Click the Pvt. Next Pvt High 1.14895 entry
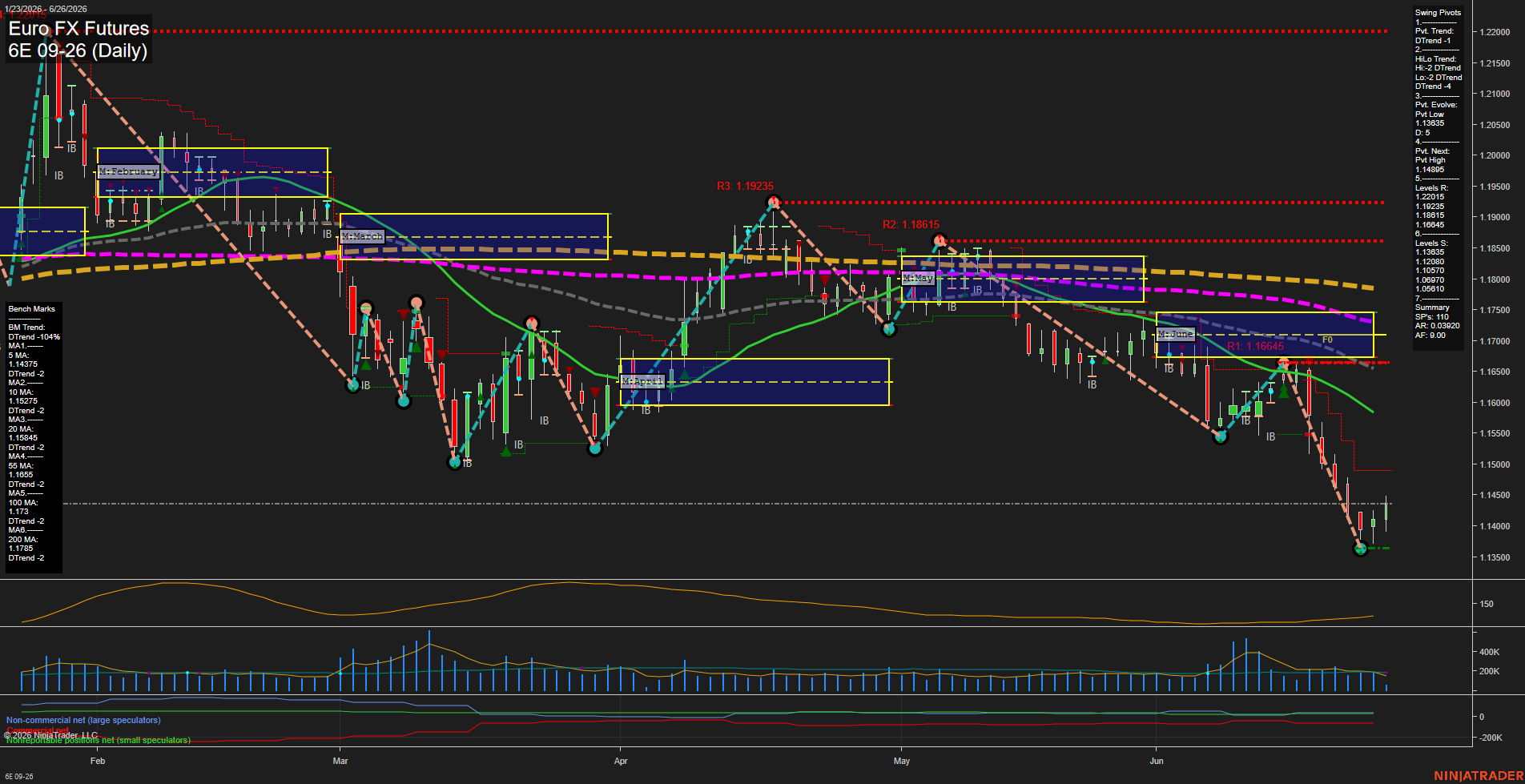The height and width of the screenshot is (784, 1525). coord(1434,160)
